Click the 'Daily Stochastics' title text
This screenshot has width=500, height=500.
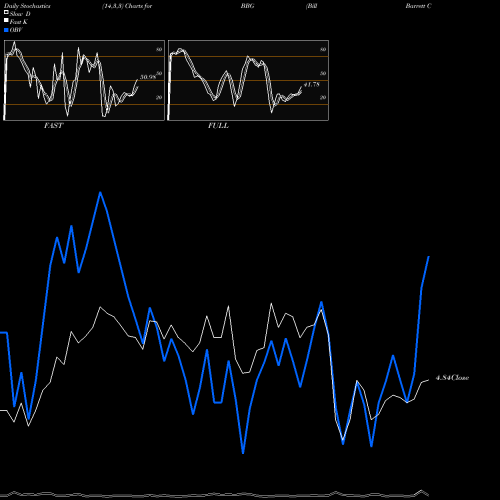click(27, 6)
